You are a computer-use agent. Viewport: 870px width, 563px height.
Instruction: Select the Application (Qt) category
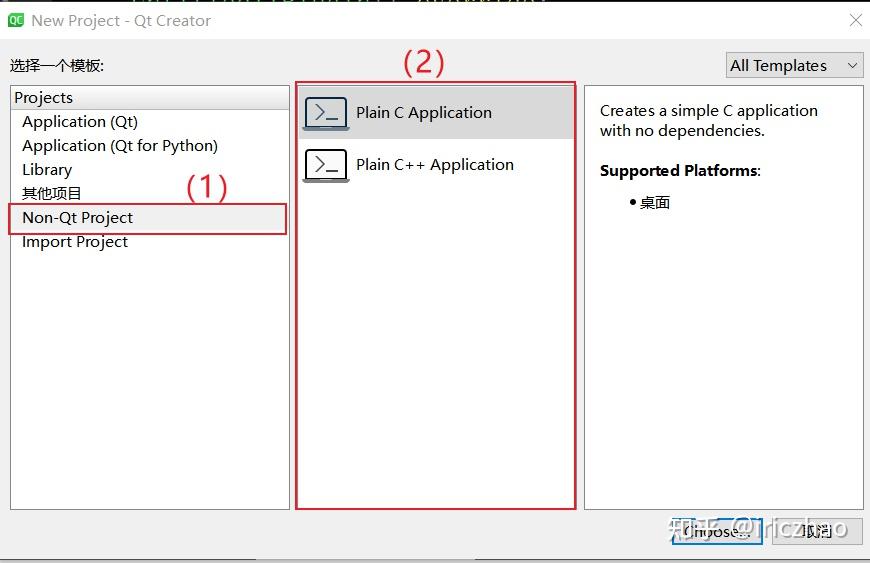pyautogui.click(x=80, y=122)
